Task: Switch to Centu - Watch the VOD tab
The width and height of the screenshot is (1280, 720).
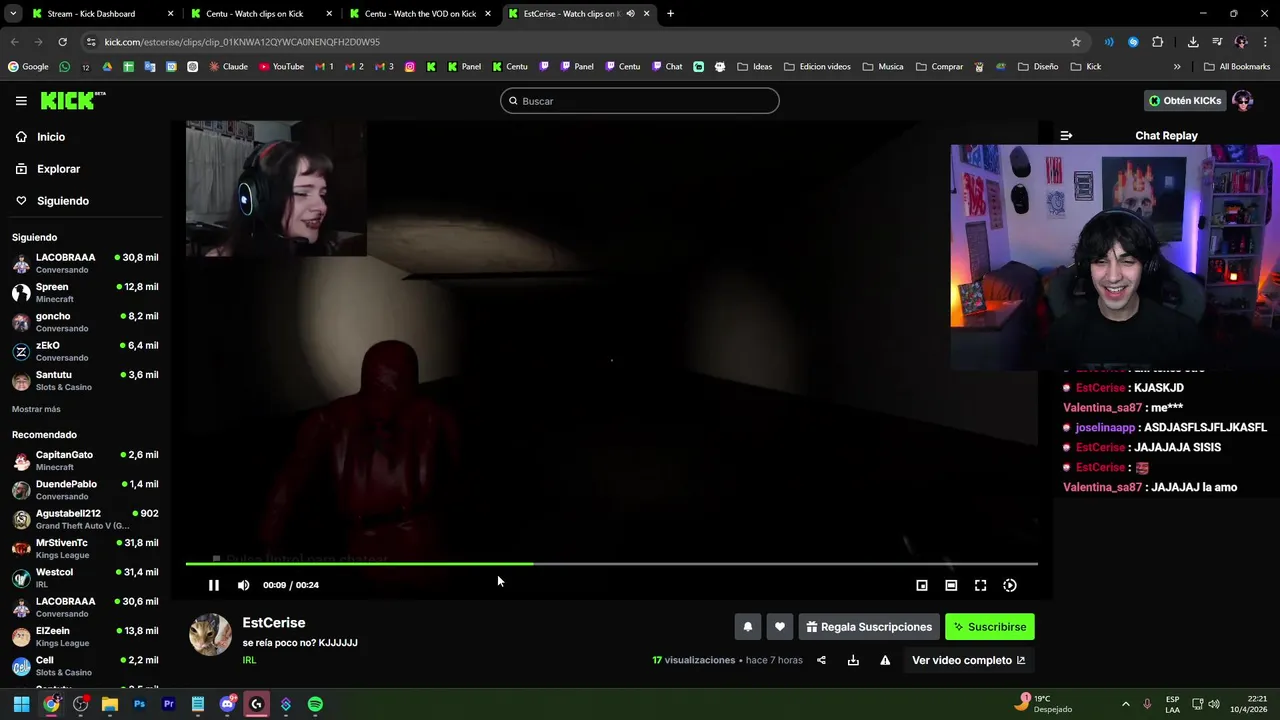Action: tap(418, 14)
